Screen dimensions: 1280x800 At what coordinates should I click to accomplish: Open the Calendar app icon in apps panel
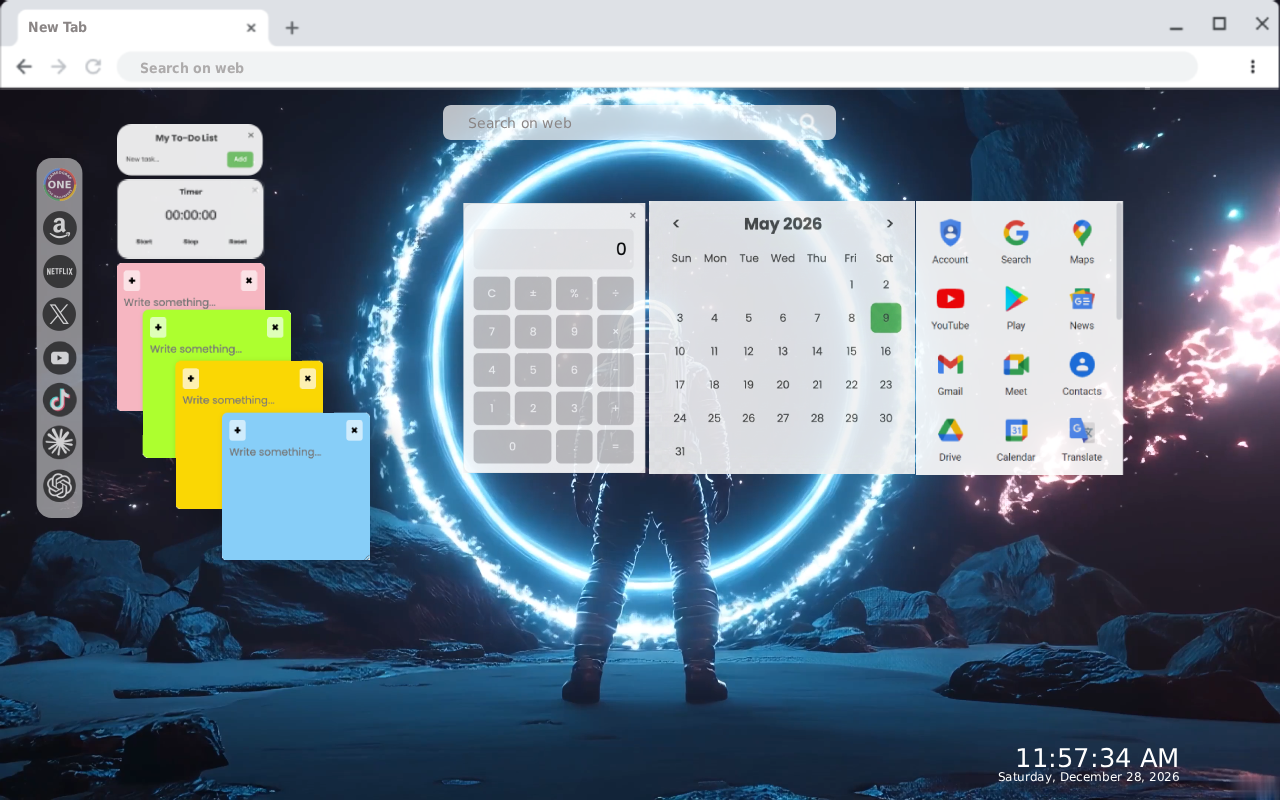[1016, 440]
